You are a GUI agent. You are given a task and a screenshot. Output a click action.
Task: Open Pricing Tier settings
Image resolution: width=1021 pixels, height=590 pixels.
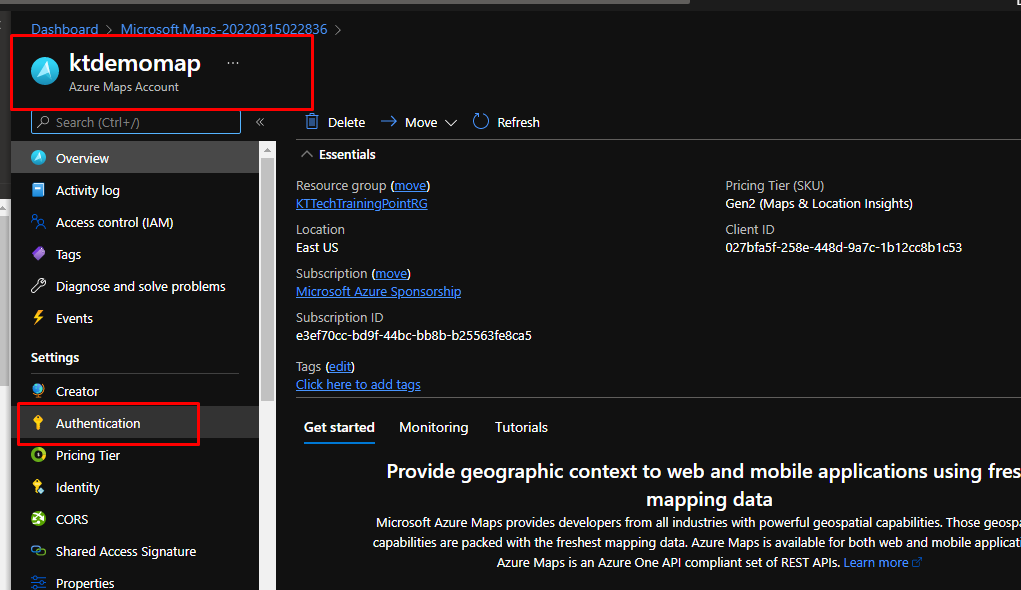click(135, 455)
